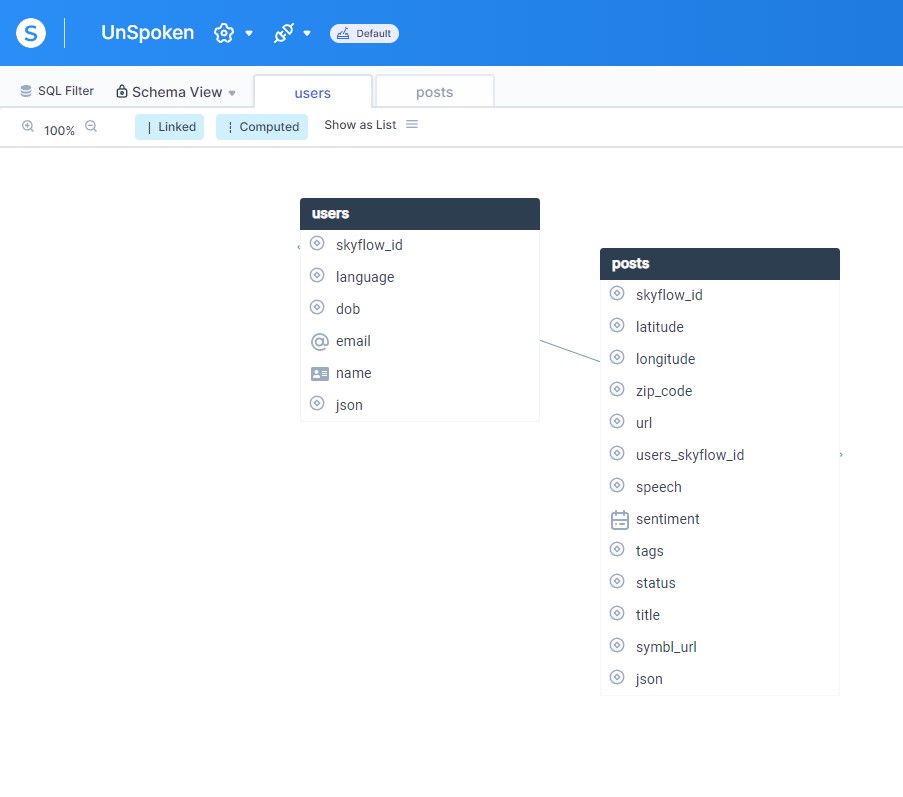Screen dimensions: 903x797
Task: Click the language field icon in users
Action: pyautogui.click(x=317, y=275)
